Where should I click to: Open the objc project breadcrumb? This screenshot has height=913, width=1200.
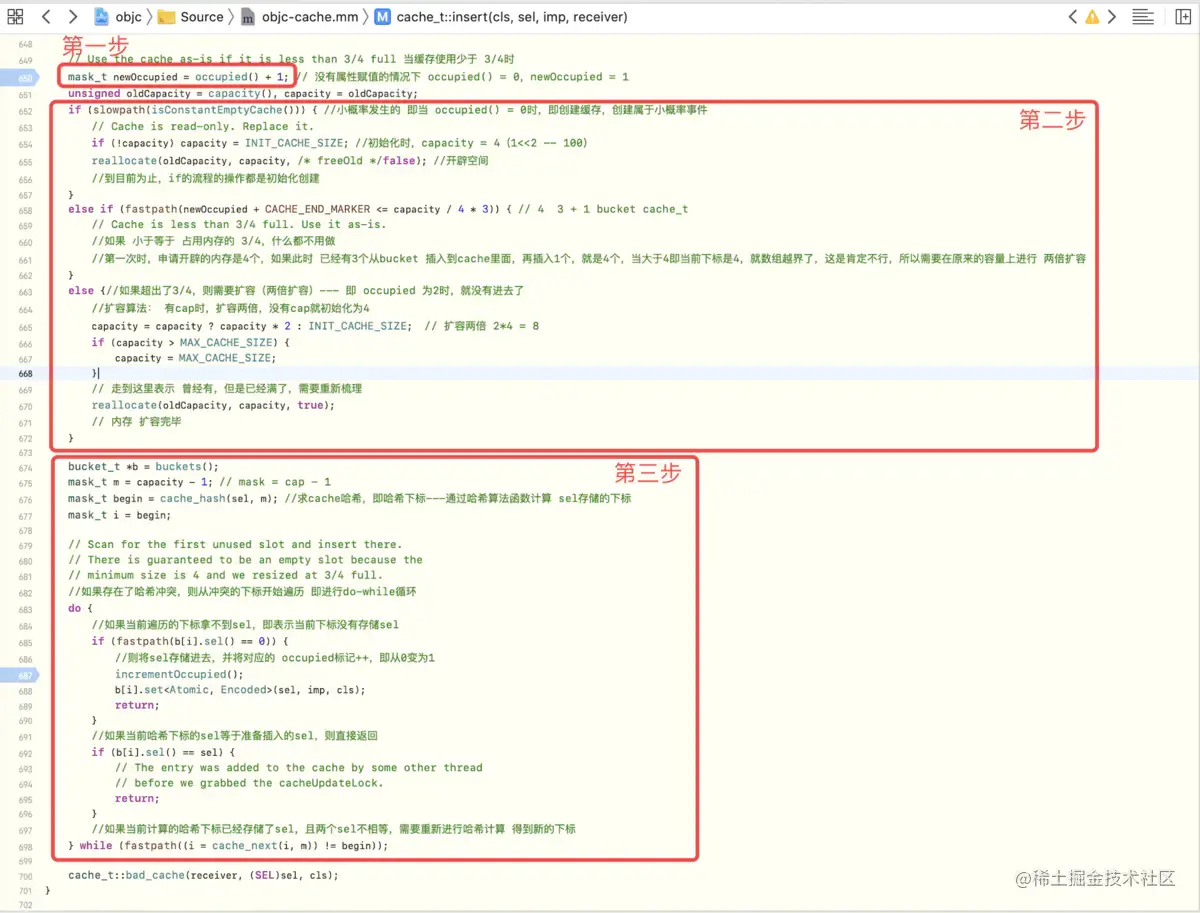tap(118, 17)
